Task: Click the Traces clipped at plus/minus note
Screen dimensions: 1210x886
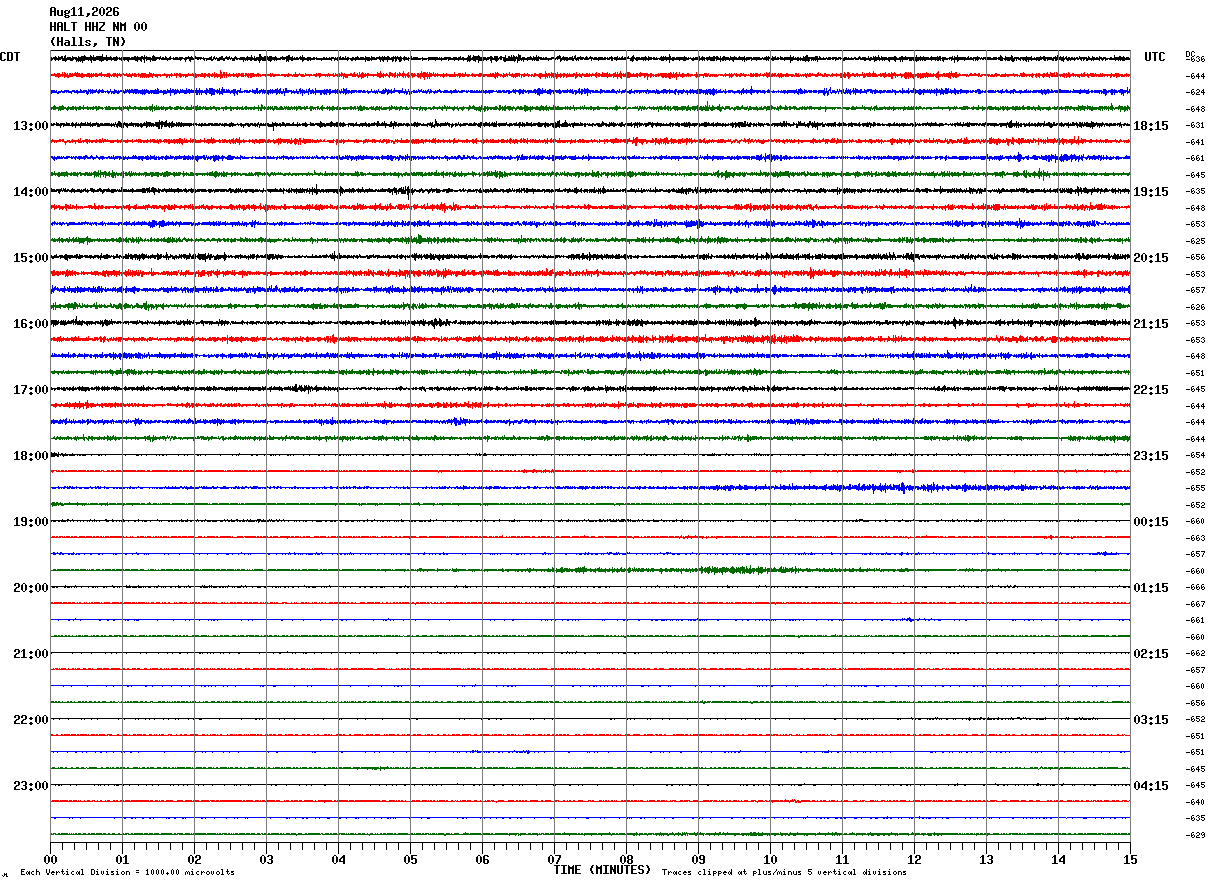Action: click(784, 872)
